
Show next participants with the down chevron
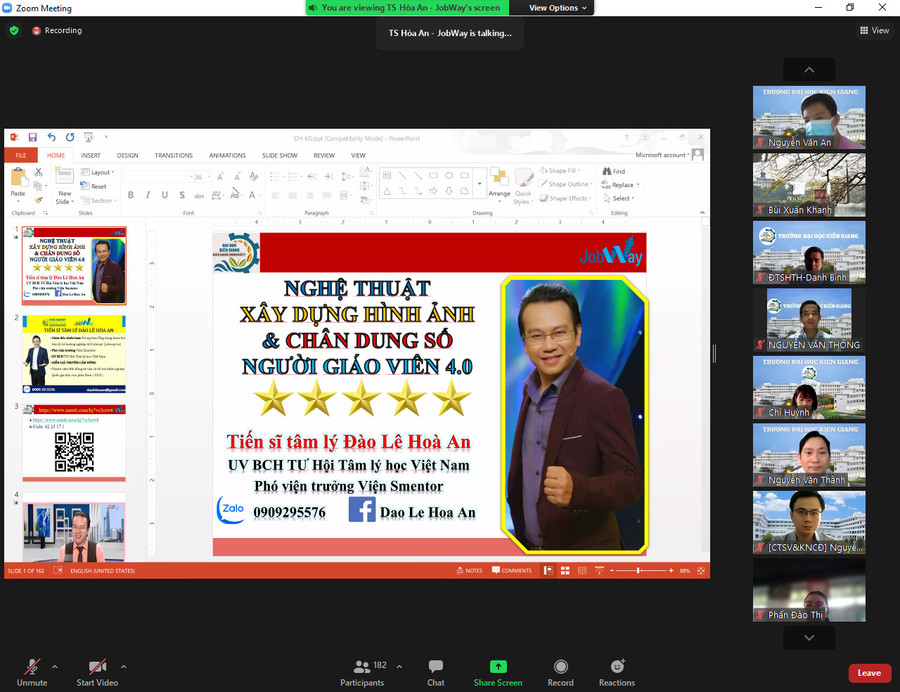coord(809,637)
